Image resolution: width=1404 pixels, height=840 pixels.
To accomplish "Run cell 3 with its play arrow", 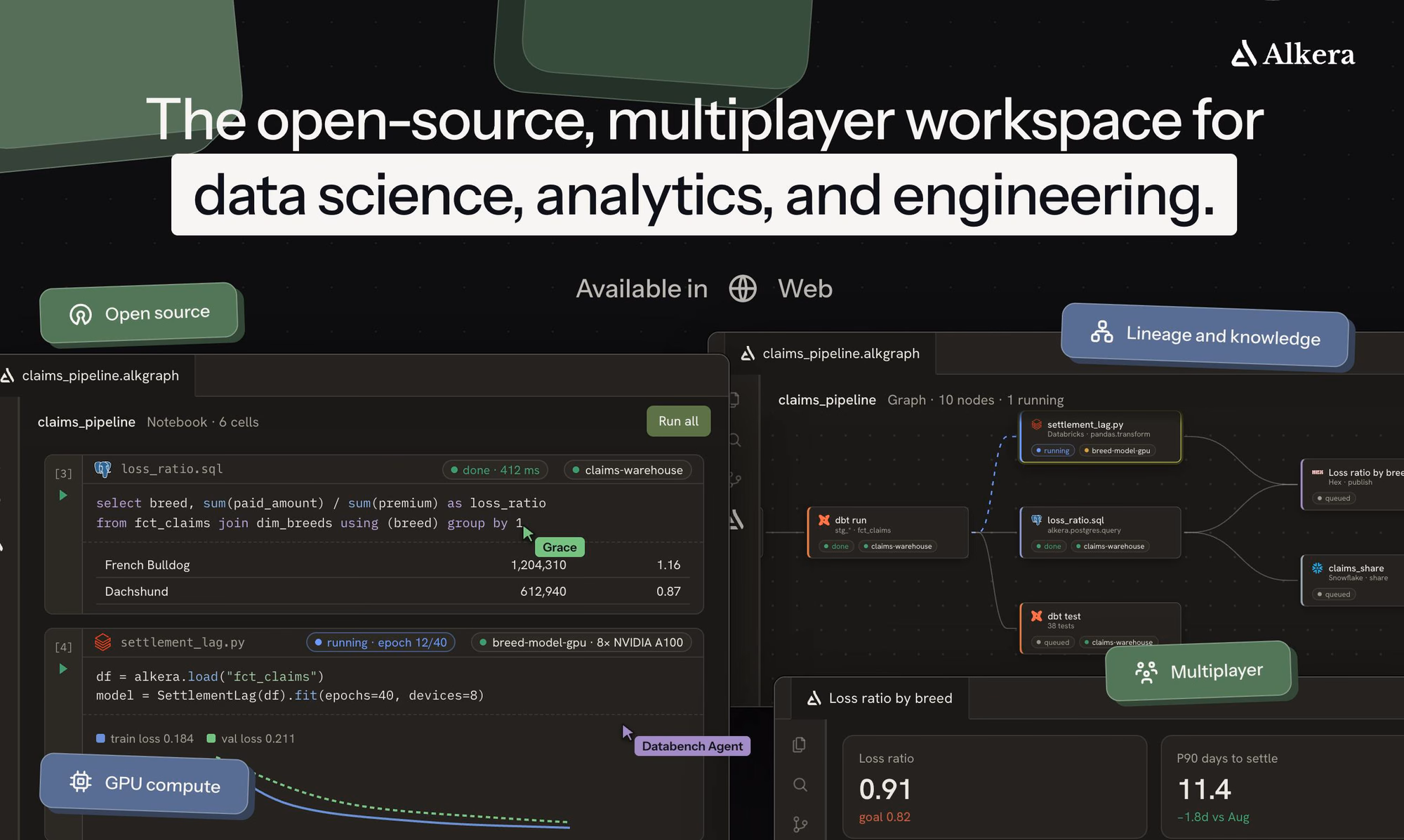I will (x=63, y=495).
